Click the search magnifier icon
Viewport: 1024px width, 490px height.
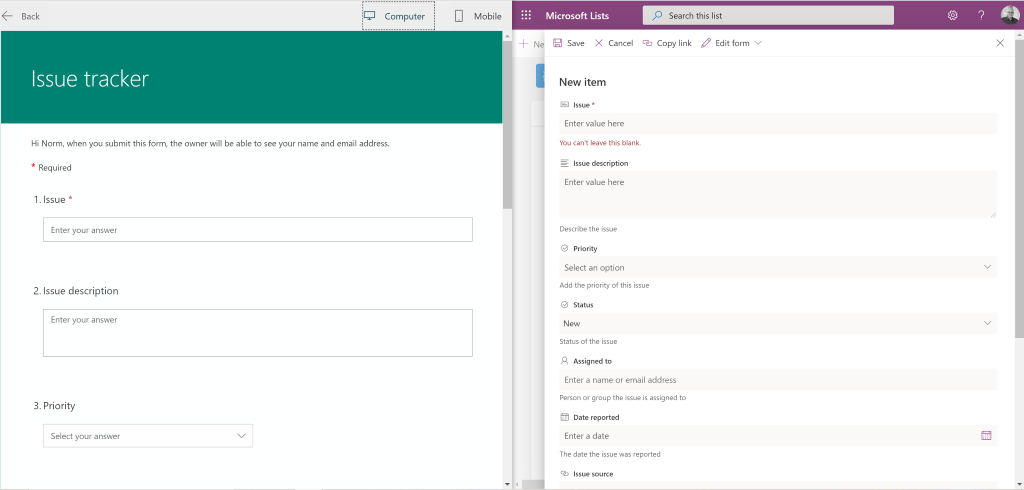click(658, 15)
